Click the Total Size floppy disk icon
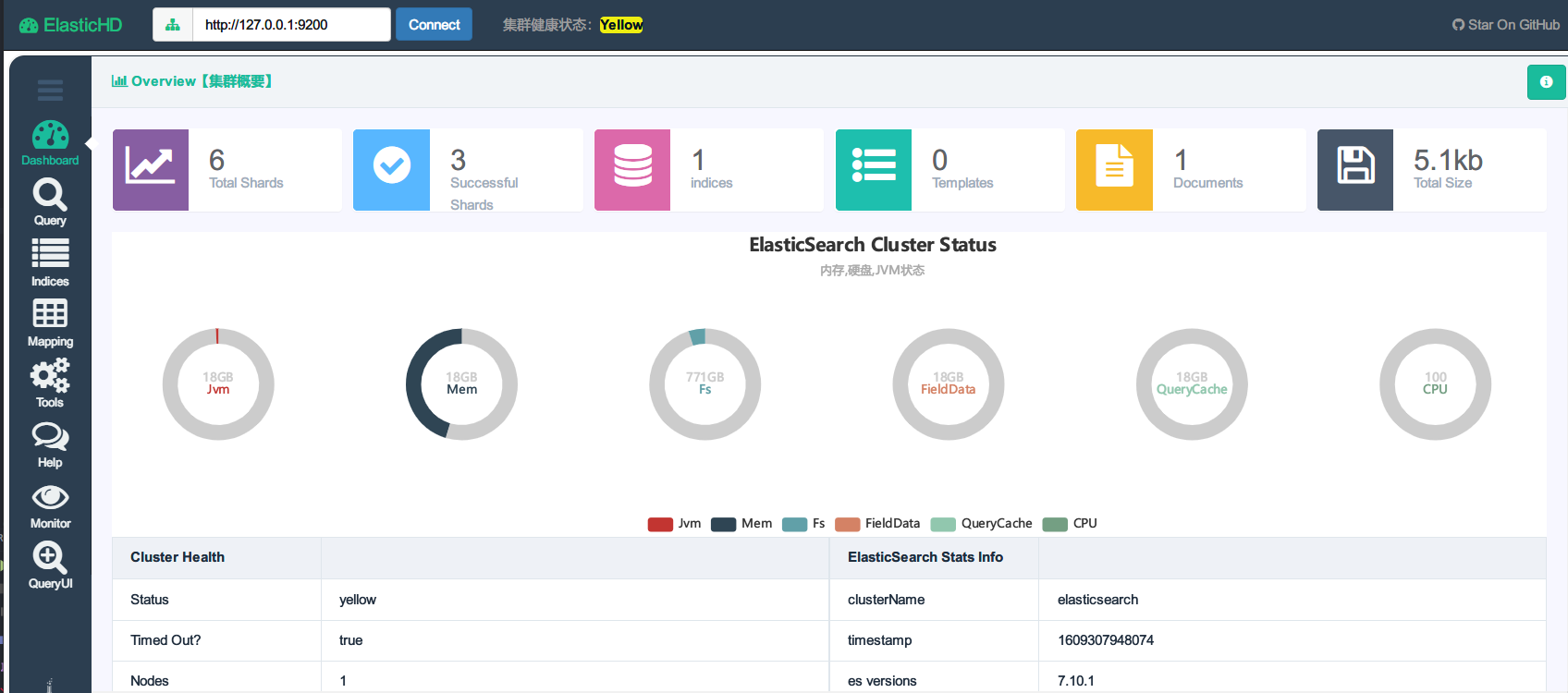1568x693 pixels. [x=1355, y=170]
